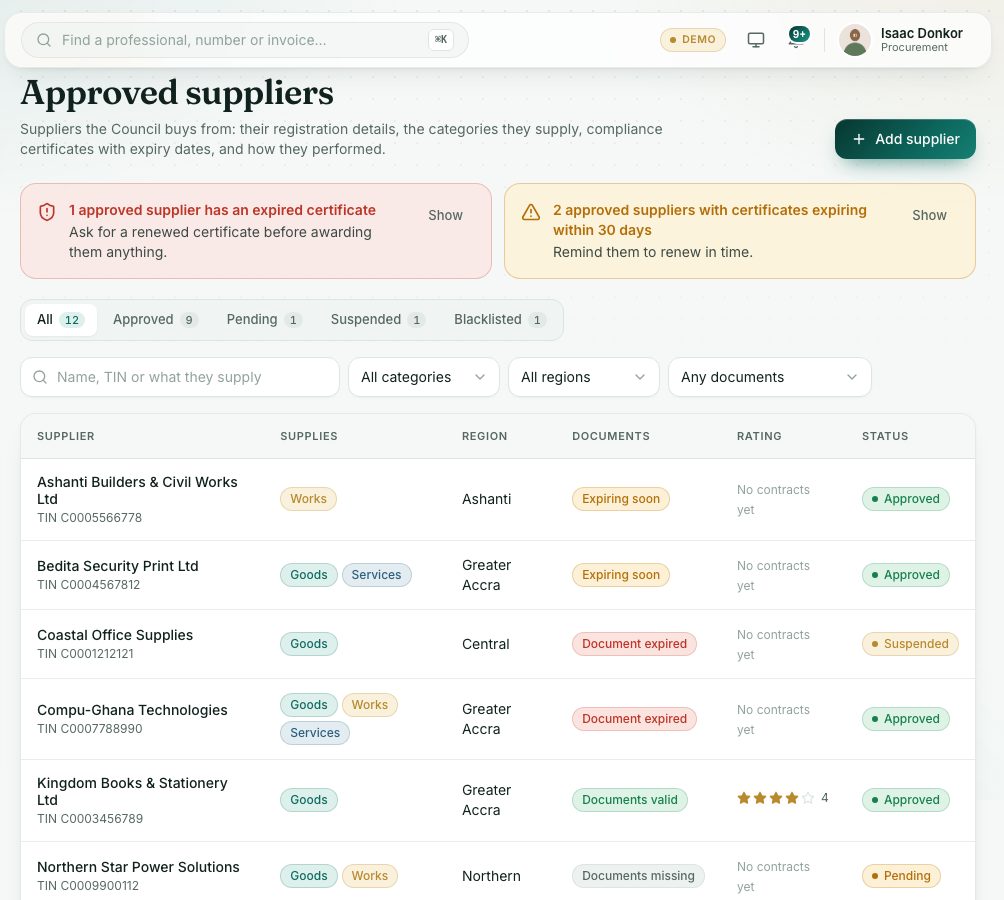Click Services tag in Compu-Ghana row

coord(315,733)
